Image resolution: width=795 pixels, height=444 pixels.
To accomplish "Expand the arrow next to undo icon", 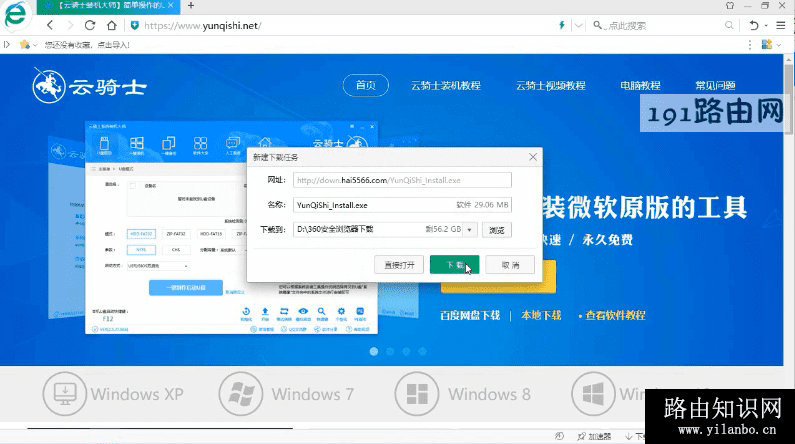I will pos(766,25).
